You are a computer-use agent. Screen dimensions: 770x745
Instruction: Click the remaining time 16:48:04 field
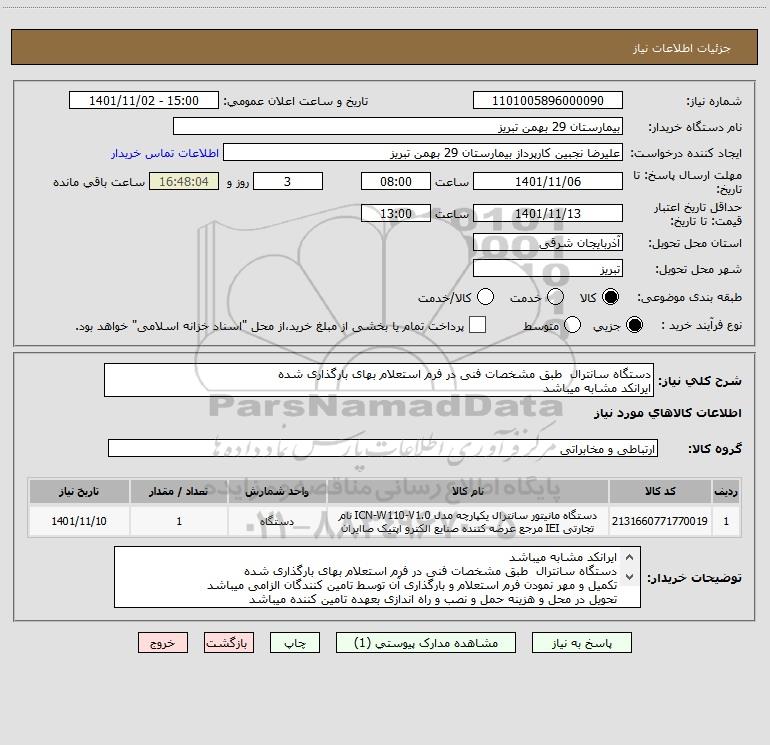coord(184,181)
